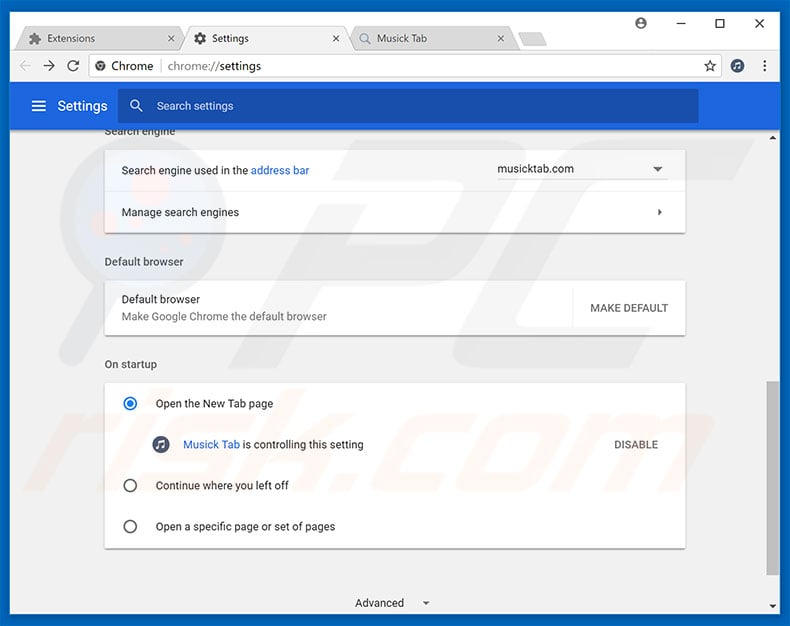Maximize the Chrome window
Screen dimensions: 790x626
tap(720, 23)
